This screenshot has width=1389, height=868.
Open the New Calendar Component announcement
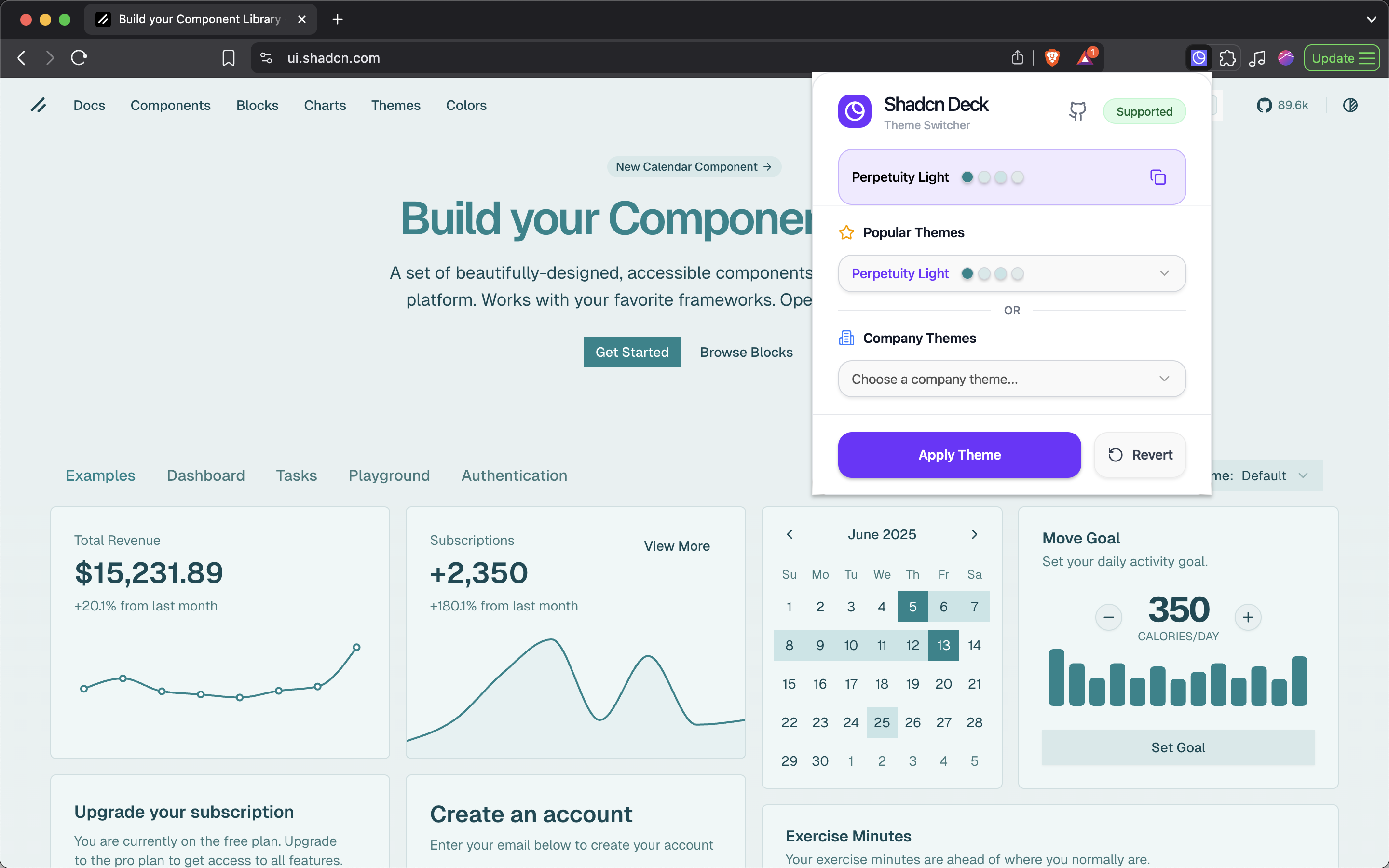(x=694, y=166)
